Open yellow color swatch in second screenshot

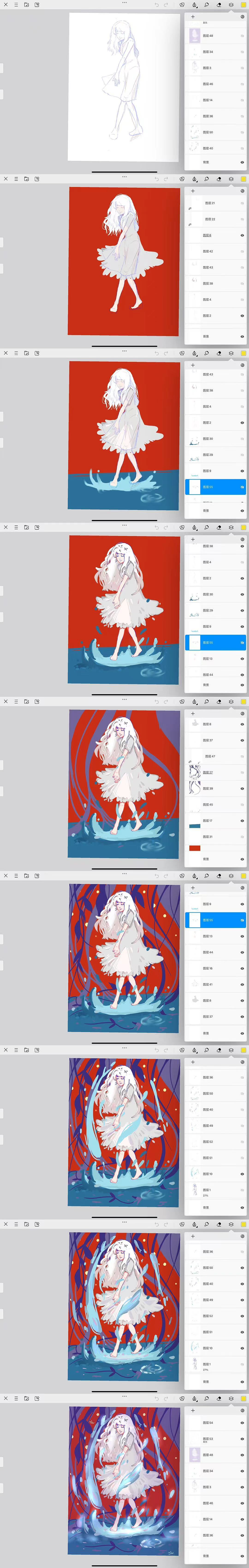pyautogui.click(x=243, y=179)
